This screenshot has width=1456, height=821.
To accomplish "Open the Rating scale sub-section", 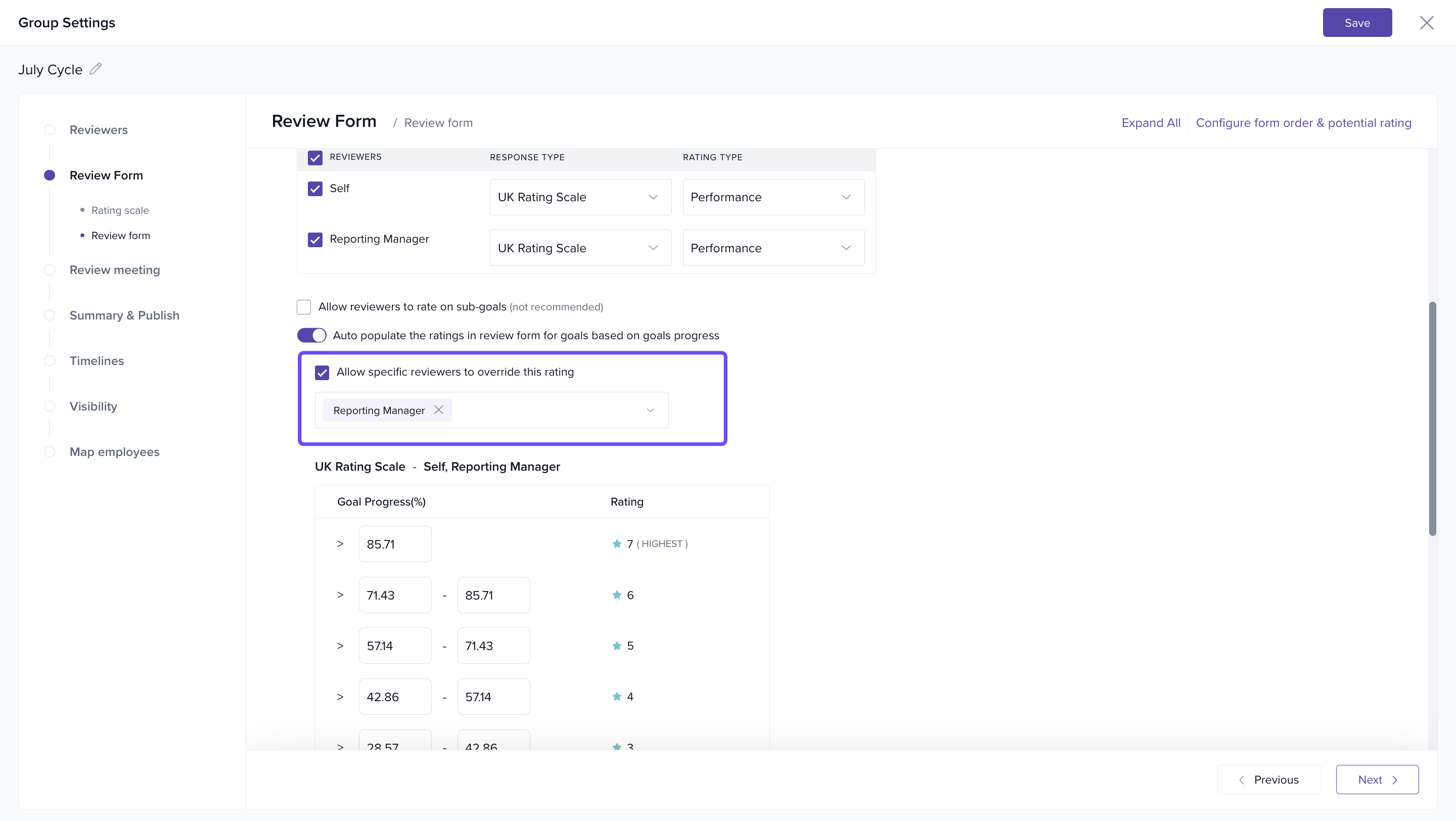I will pos(120,210).
